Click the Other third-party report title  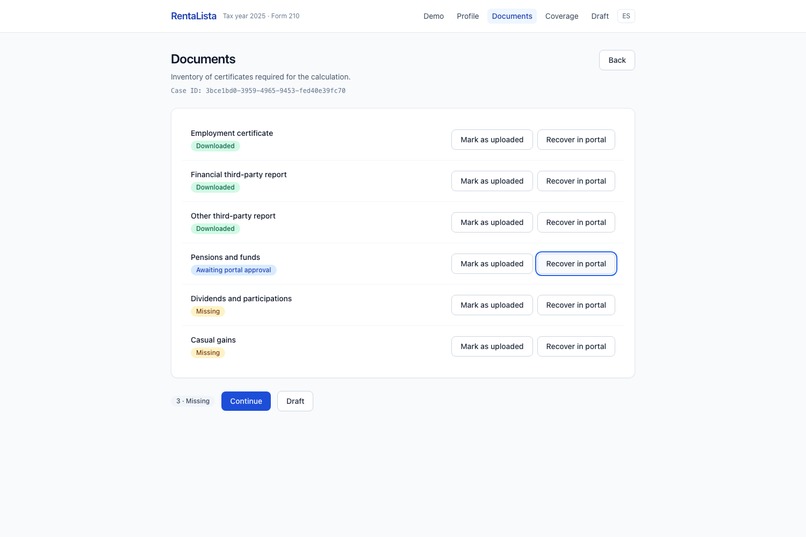tap(233, 216)
